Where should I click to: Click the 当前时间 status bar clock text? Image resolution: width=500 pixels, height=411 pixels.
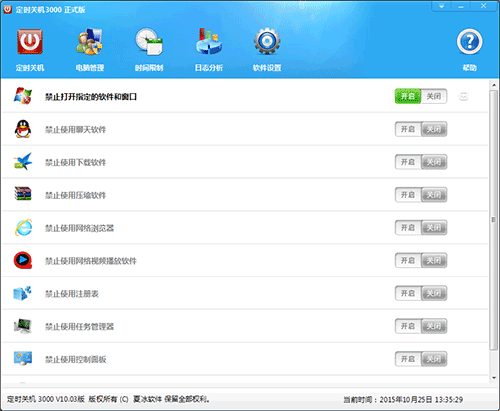[x=403, y=400]
